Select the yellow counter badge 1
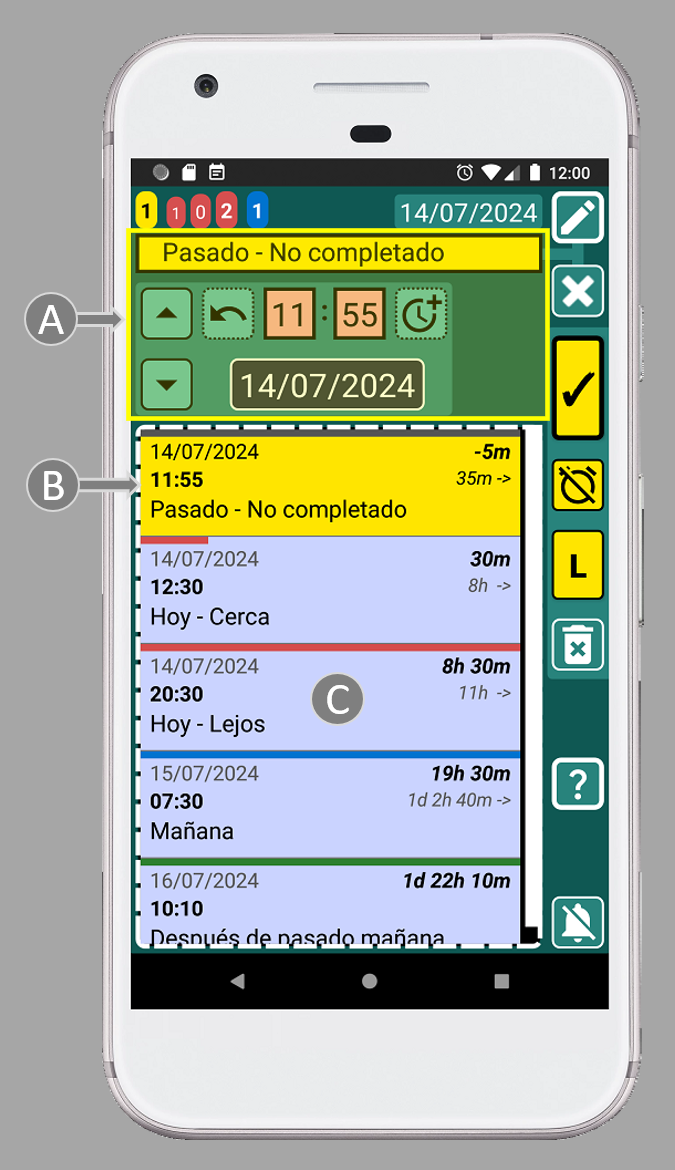Viewport: 675px width, 1170px height. coord(146,211)
